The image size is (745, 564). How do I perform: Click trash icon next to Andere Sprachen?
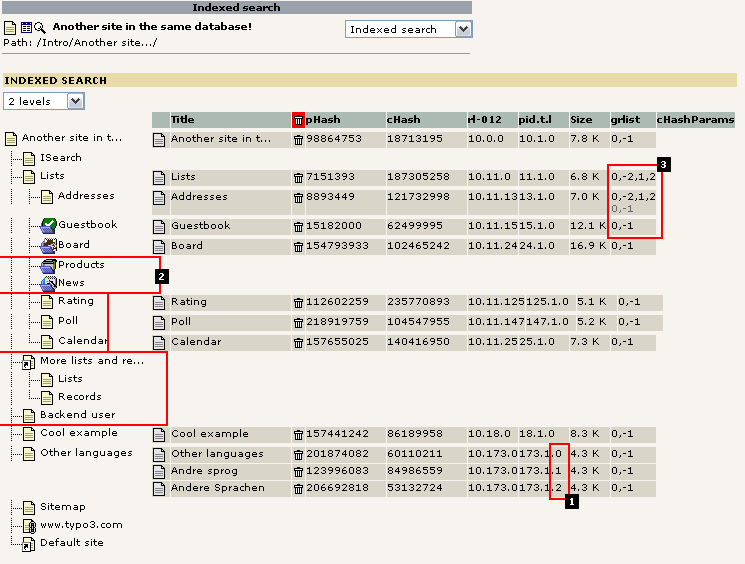298,489
